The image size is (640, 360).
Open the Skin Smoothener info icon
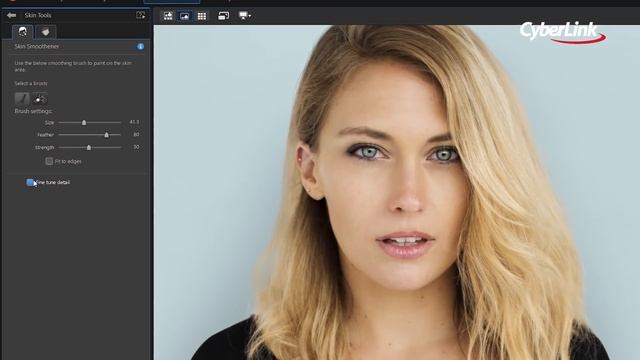(x=140, y=47)
